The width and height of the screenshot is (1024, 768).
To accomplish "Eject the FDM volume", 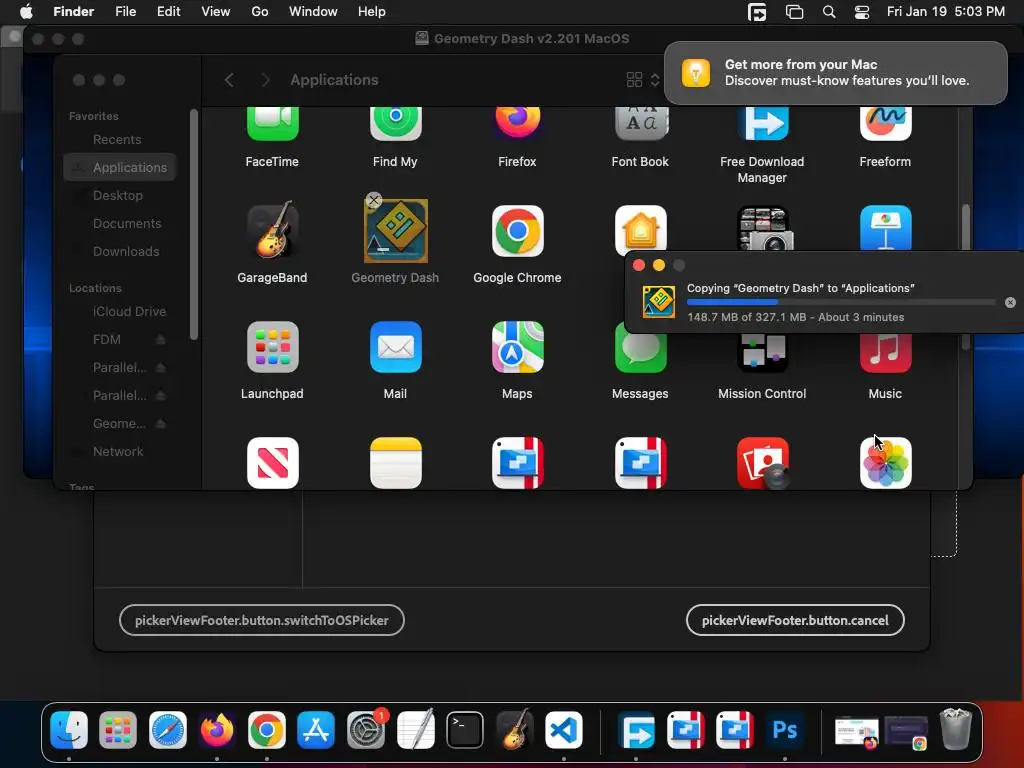I will click(x=161, y=340).
